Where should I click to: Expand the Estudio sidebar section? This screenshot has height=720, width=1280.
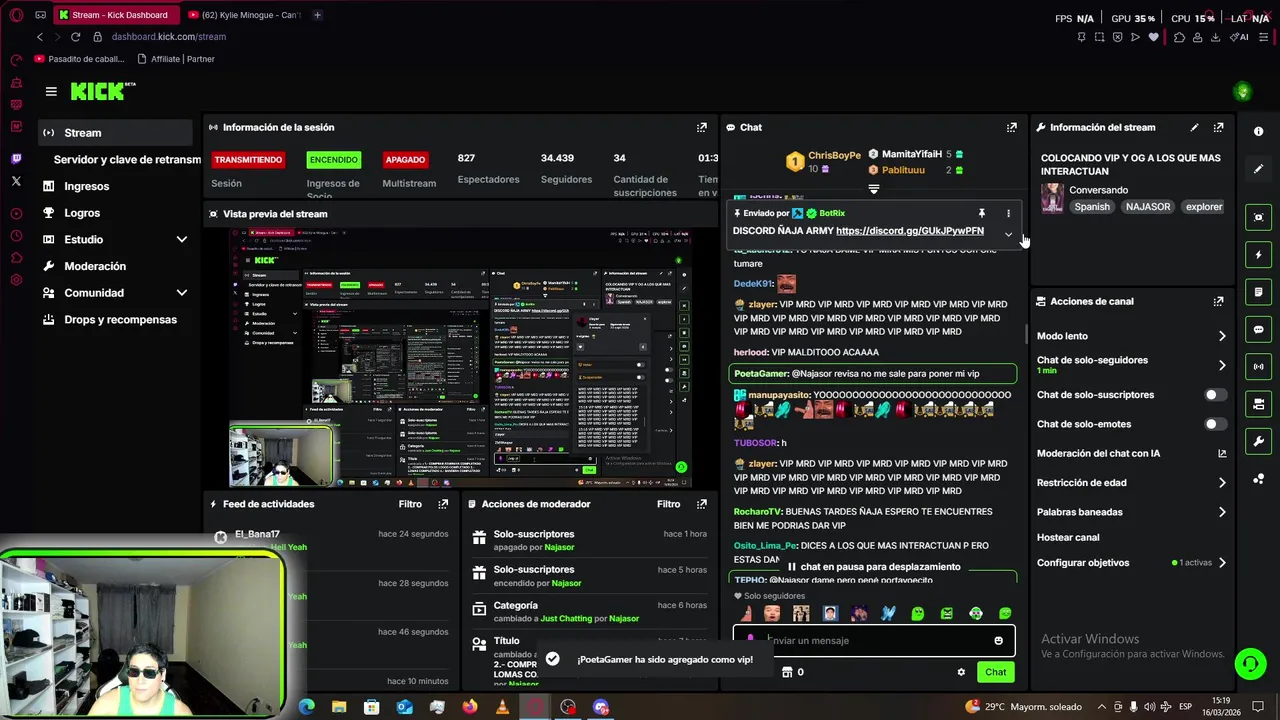[182, 240]
